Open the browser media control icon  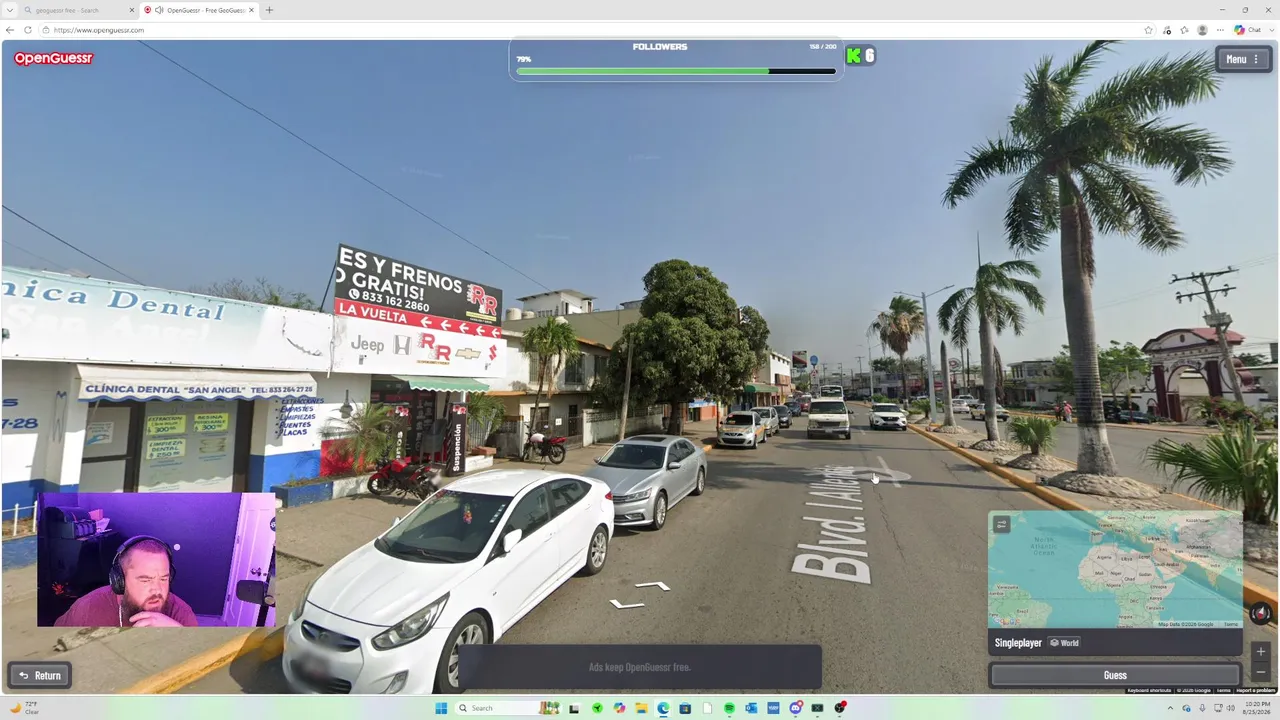[1167, 30]
